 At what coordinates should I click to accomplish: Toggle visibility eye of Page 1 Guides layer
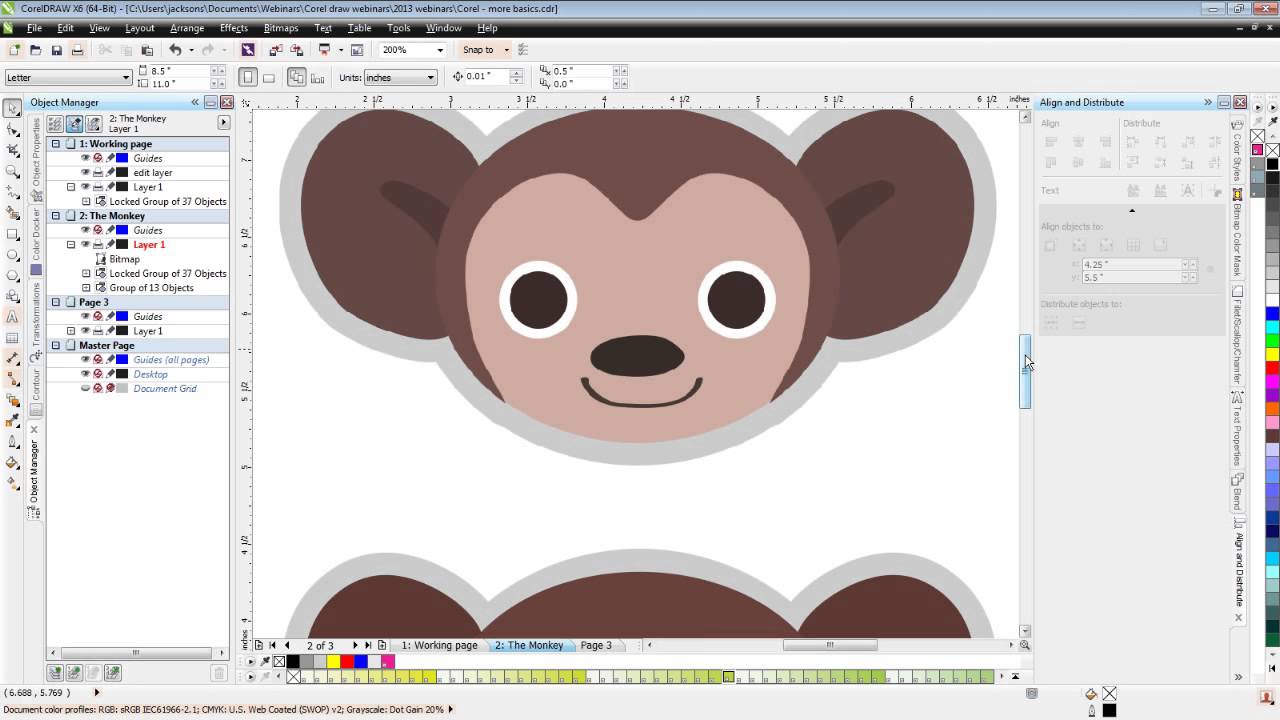(x=85, y=158)
